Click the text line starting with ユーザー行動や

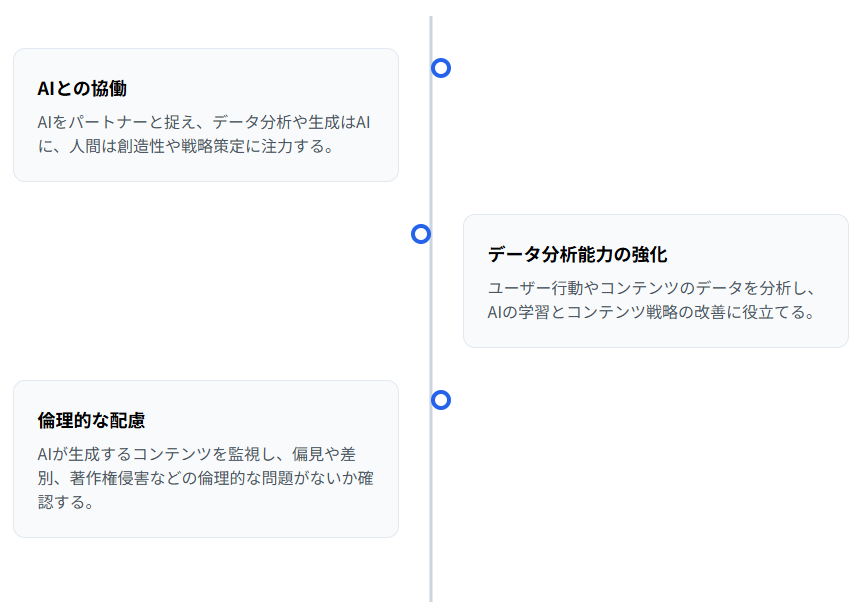652,288
